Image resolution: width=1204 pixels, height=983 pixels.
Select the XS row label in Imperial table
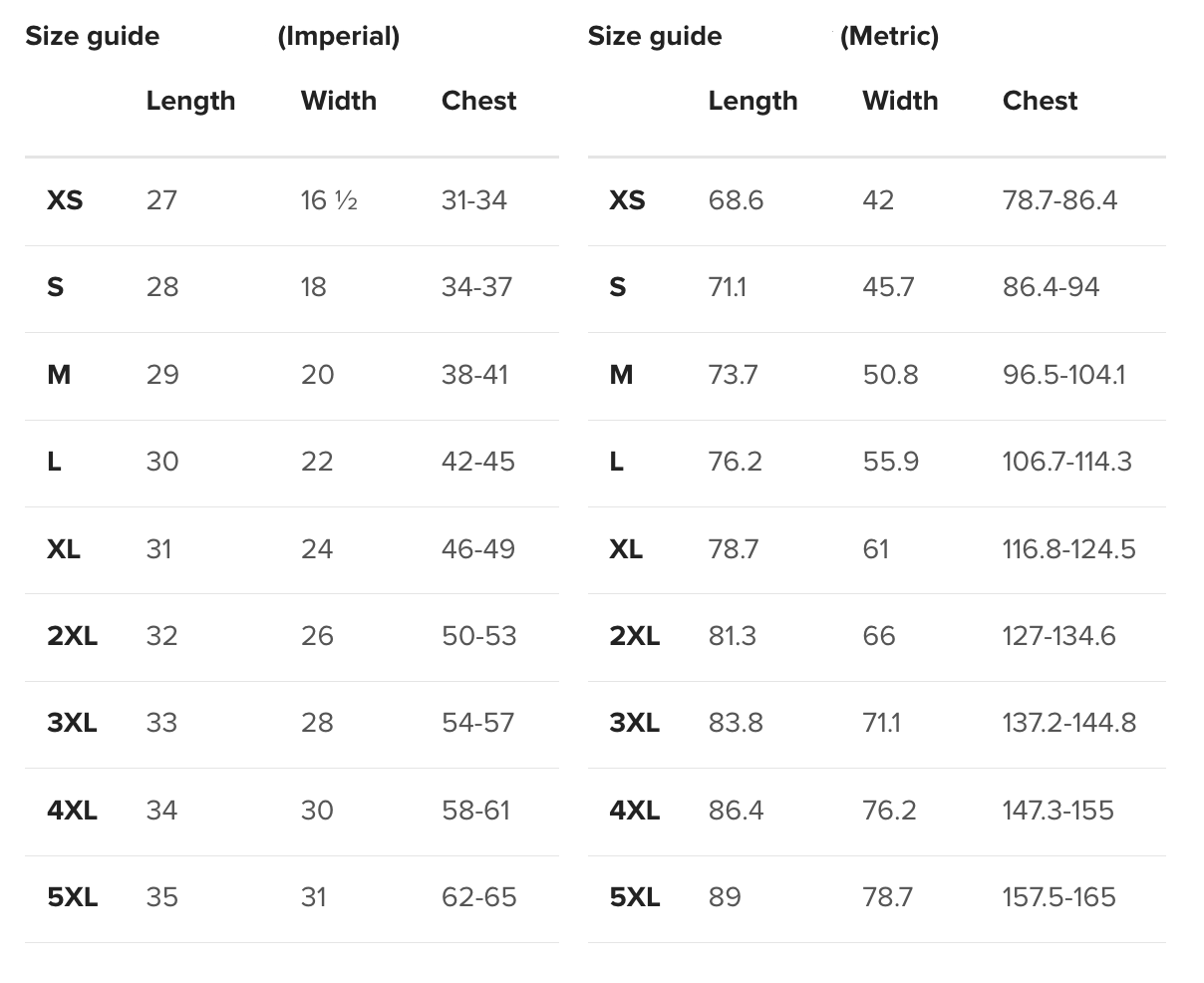(65, 200)
